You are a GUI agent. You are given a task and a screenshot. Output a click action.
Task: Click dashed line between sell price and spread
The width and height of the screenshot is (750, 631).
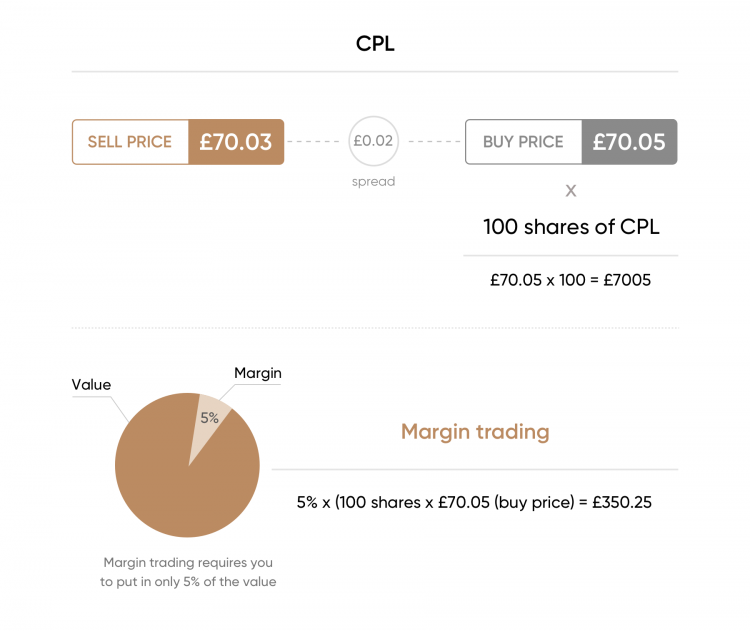(x=315, y=142)
